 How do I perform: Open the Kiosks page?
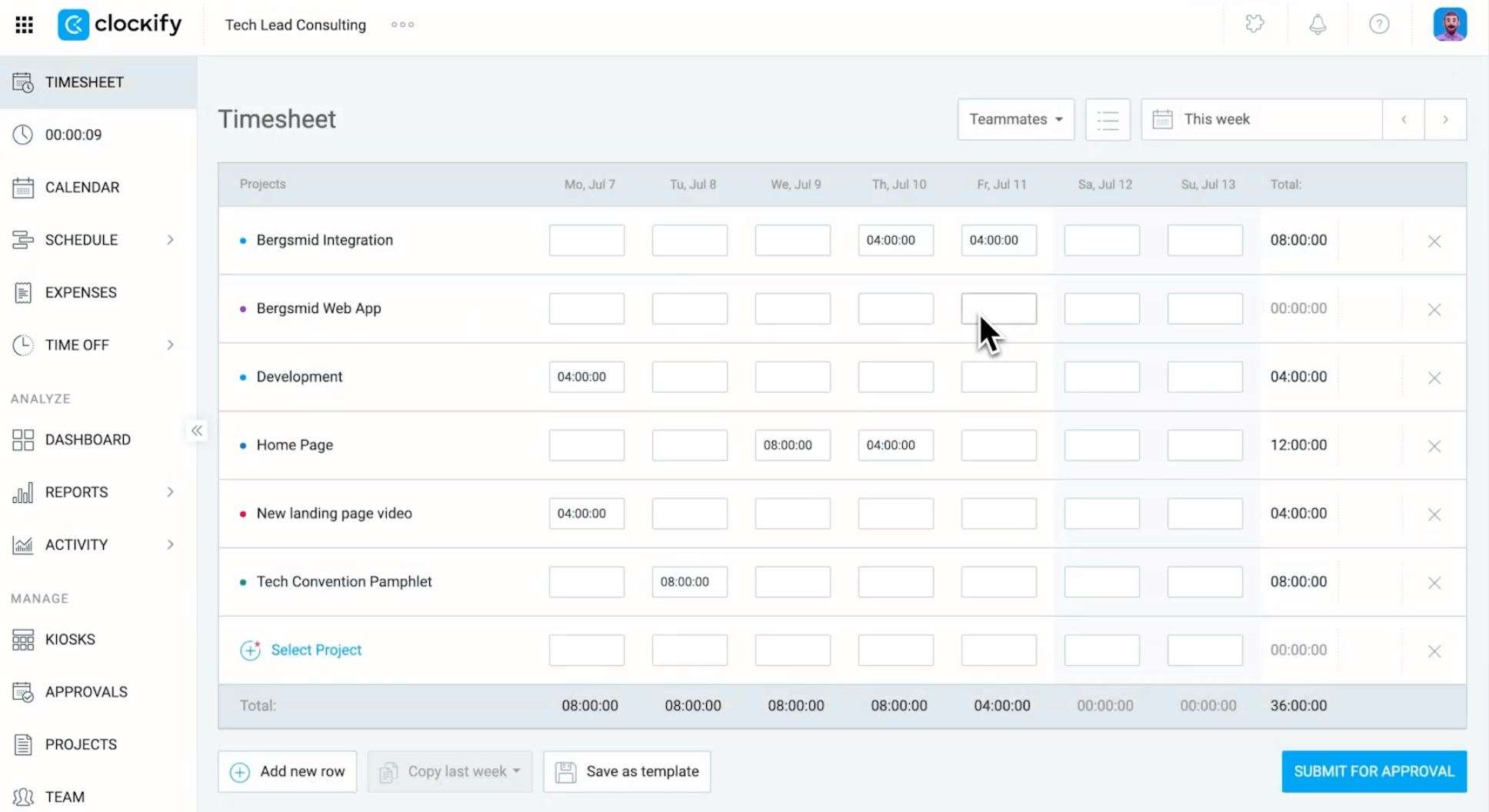(x=68, y=639)
